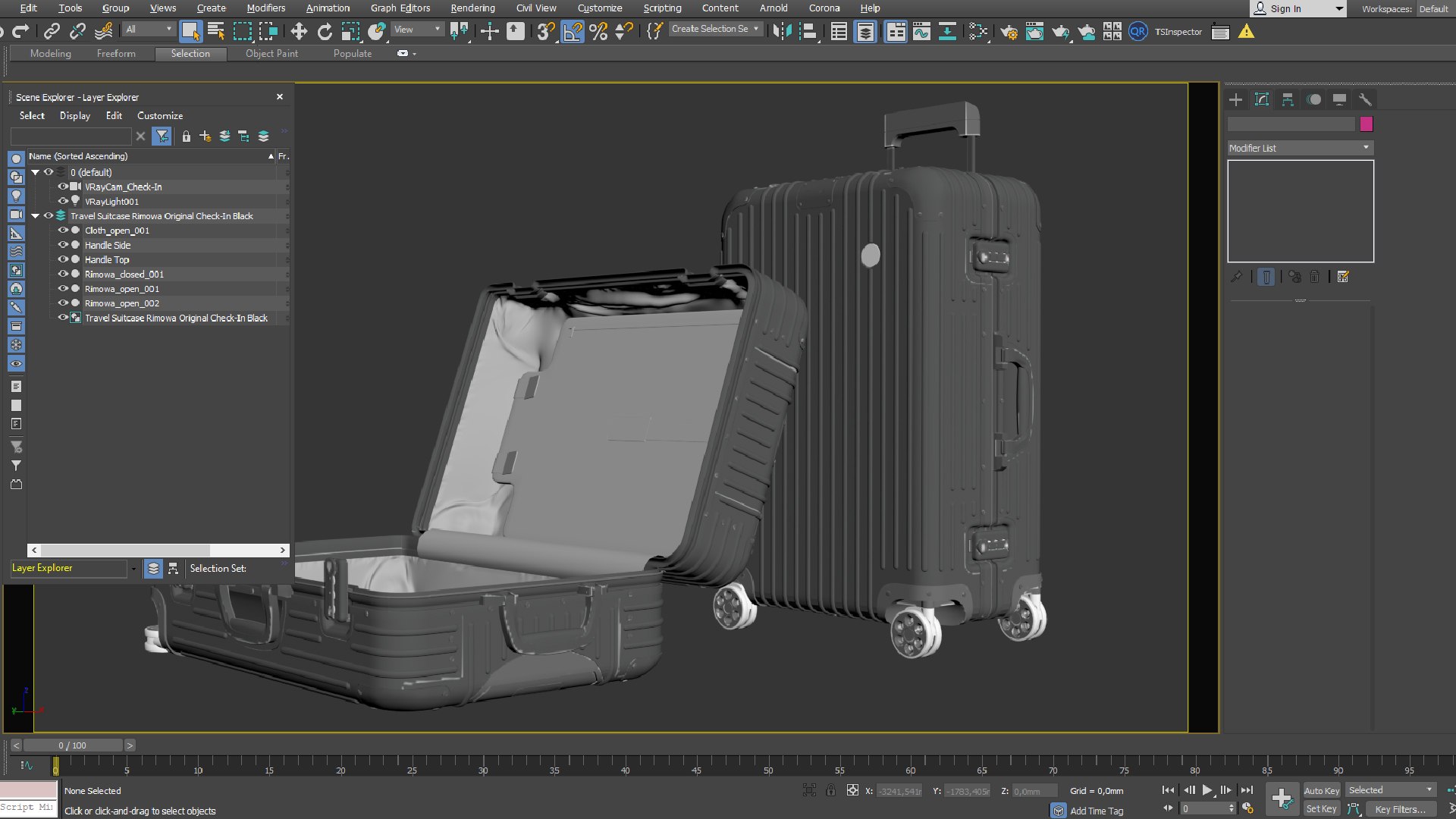The image size is (1456, 819).
Task: Click the object name field in Modify panel
Action: click(1291, 124)
